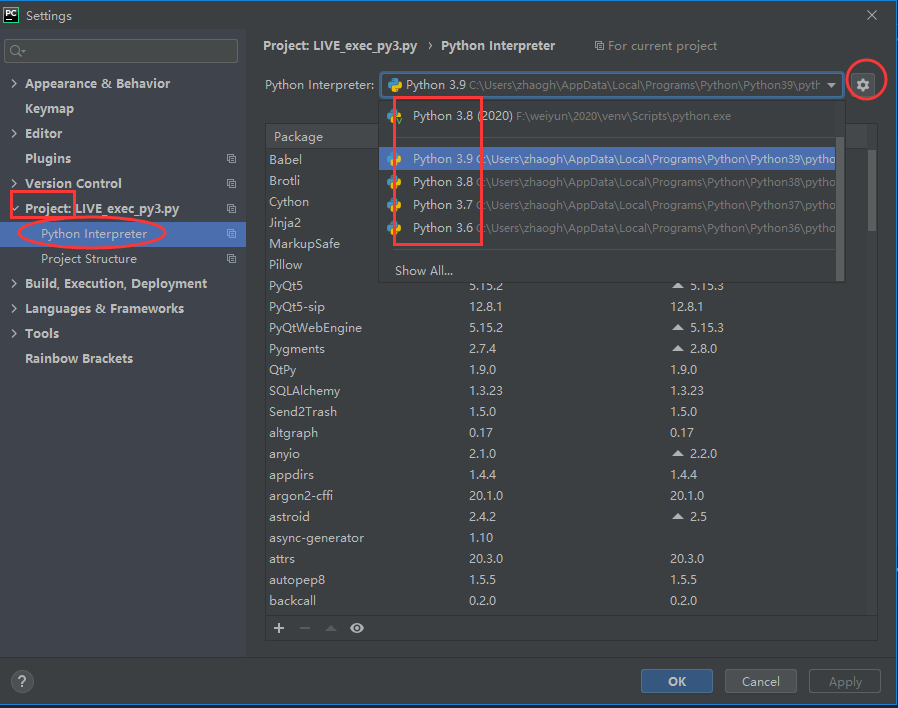
Task: Click the PyCharm logo in title bar
Action: (x=11, y=15)
